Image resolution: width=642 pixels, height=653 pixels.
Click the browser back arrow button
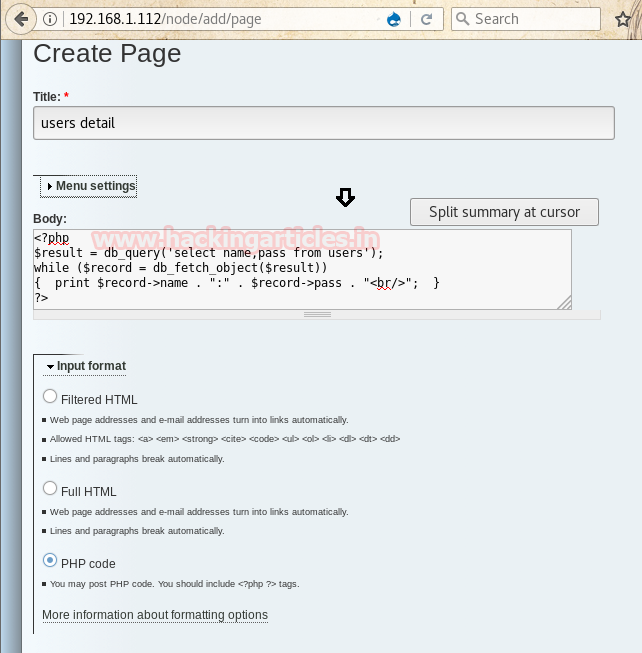pyautogui.click(x=21, y=19)
